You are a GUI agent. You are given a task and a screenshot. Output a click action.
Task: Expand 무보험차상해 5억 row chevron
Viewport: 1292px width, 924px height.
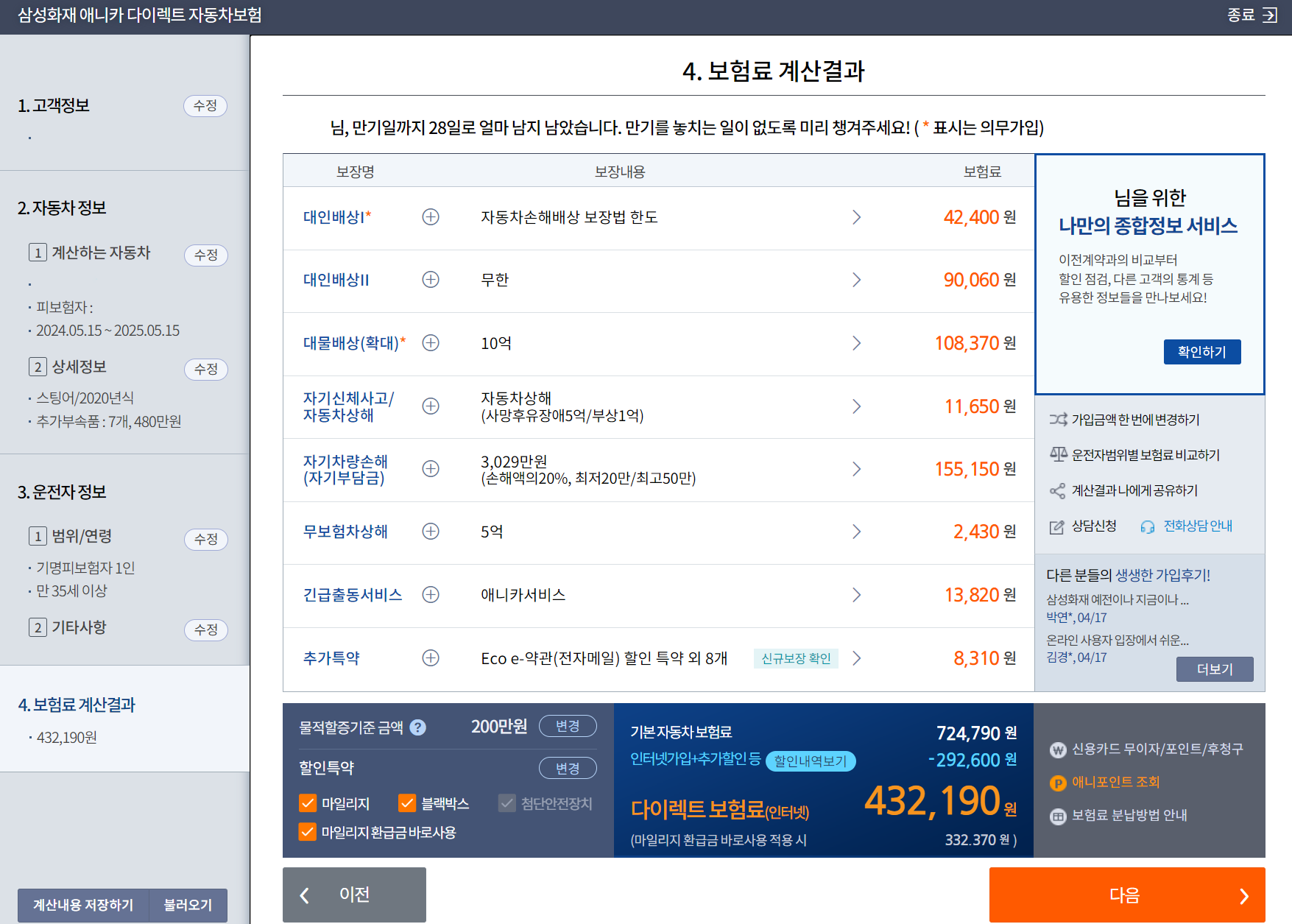pyautogui.click(x=856, y=532)
